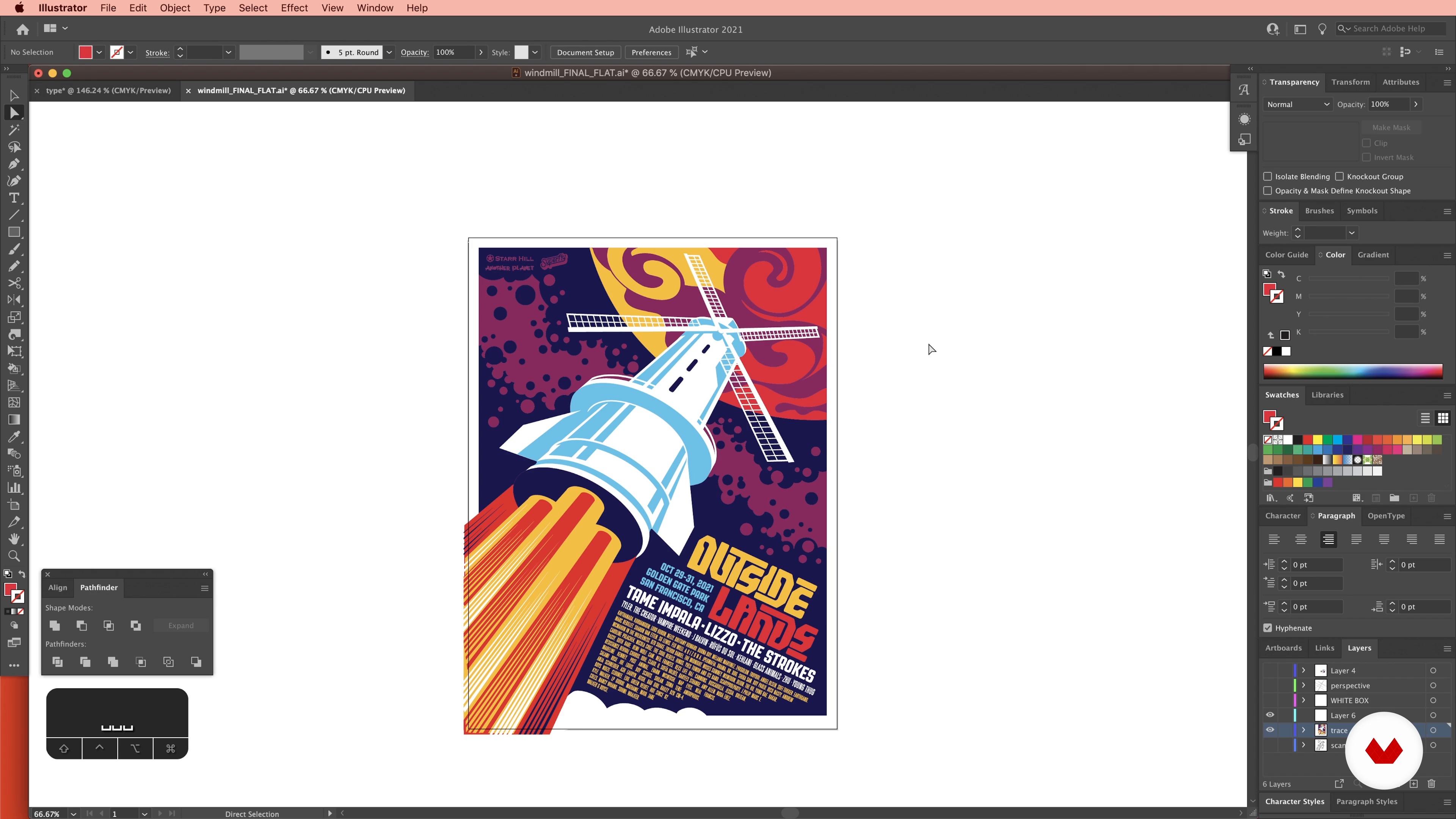Open Style dropdown in control bar
Screen dimensions: 1456x819
point(535,52)
